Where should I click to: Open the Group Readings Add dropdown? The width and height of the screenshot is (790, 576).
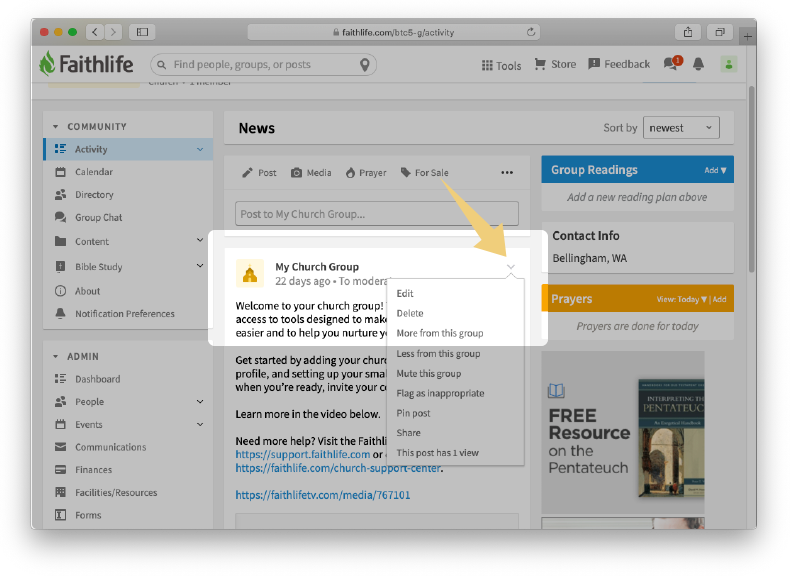coord(715,170)
